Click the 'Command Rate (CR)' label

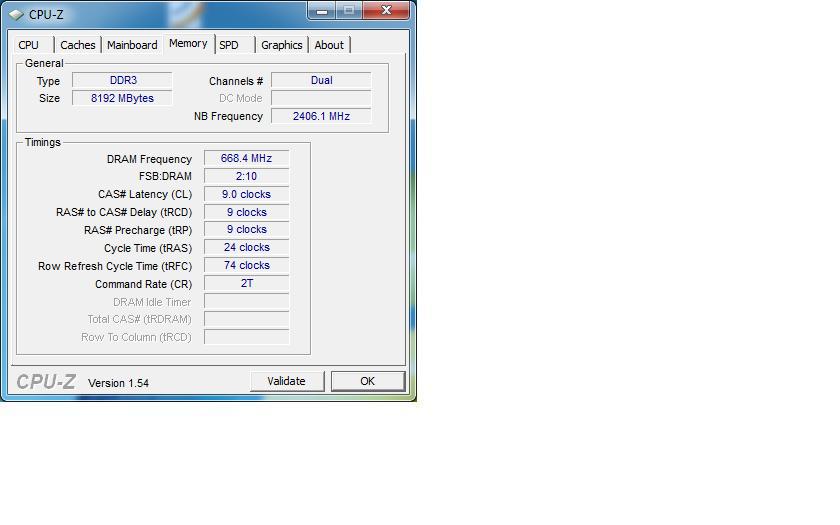pyautogui.click(x=144, y=284)
